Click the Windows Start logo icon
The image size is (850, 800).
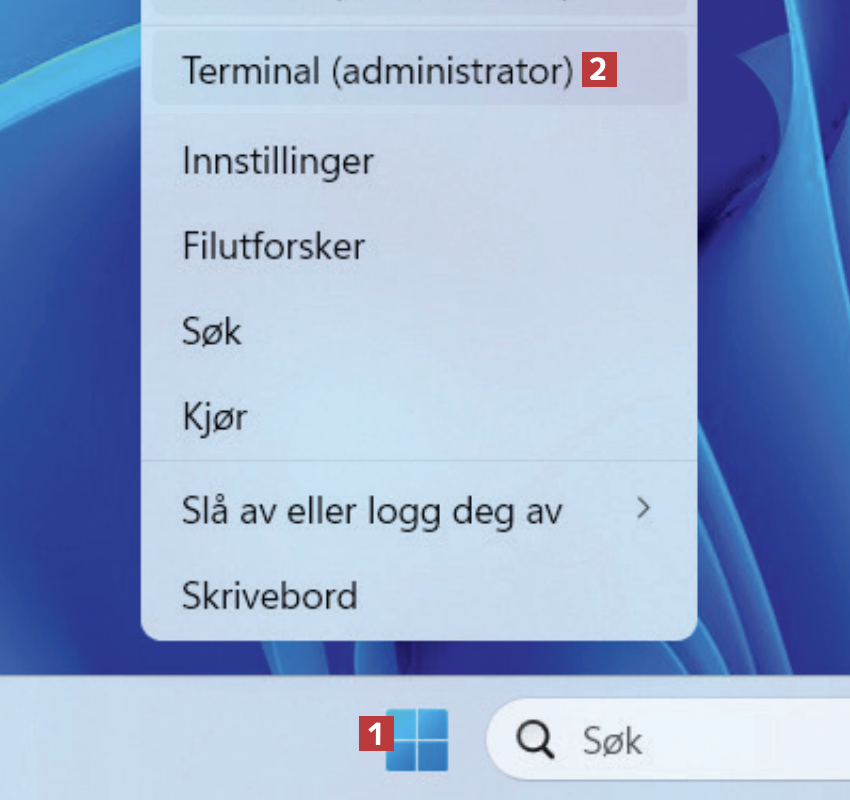tap(417, 740)
